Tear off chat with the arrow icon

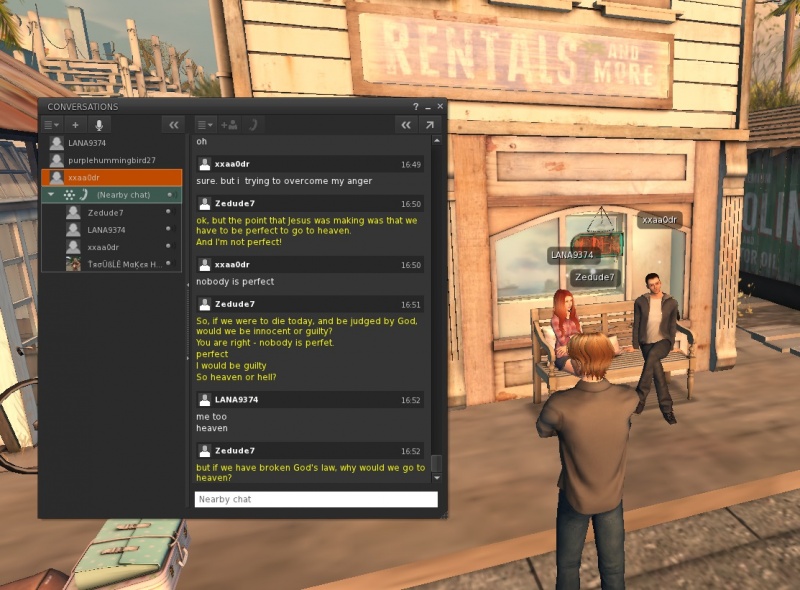pyautogui.click(x=430, y=125)
